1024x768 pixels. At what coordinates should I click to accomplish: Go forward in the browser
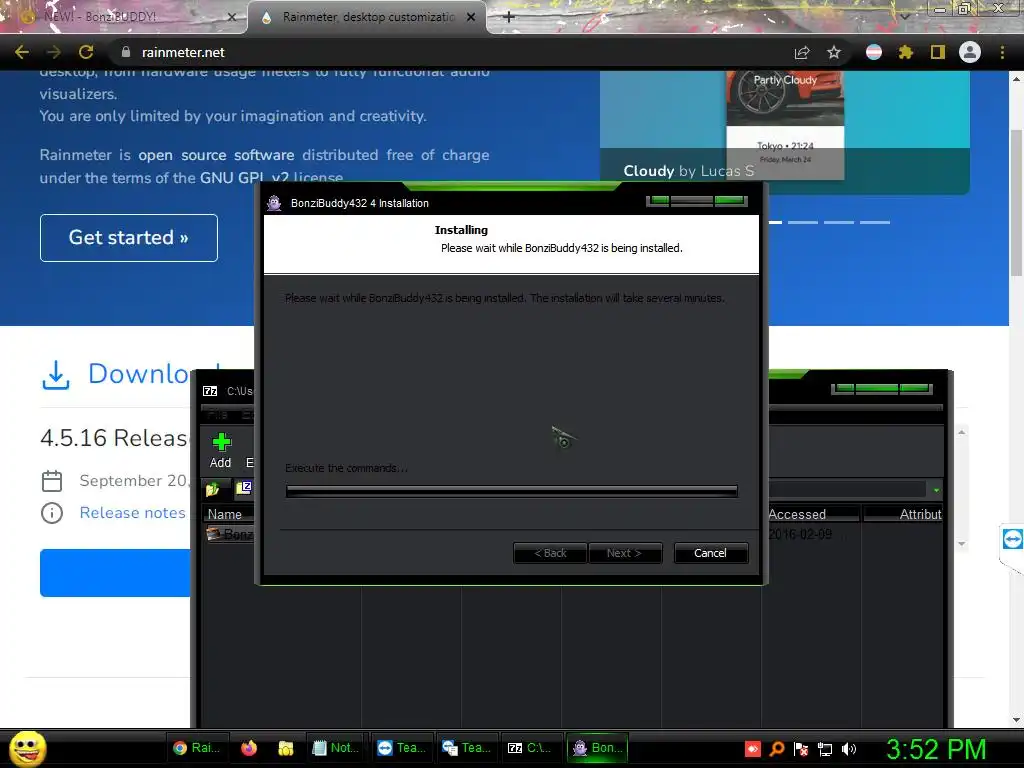54,52
